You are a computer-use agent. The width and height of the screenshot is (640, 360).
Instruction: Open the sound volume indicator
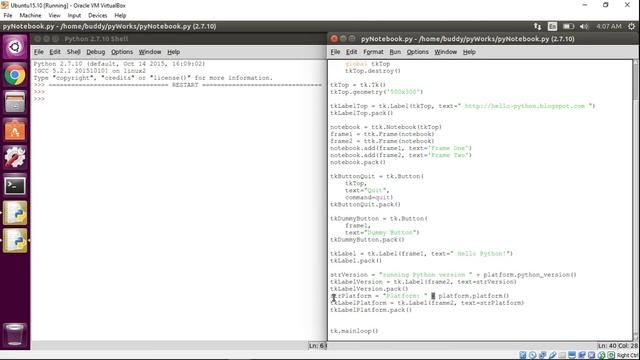pos(584,26)
